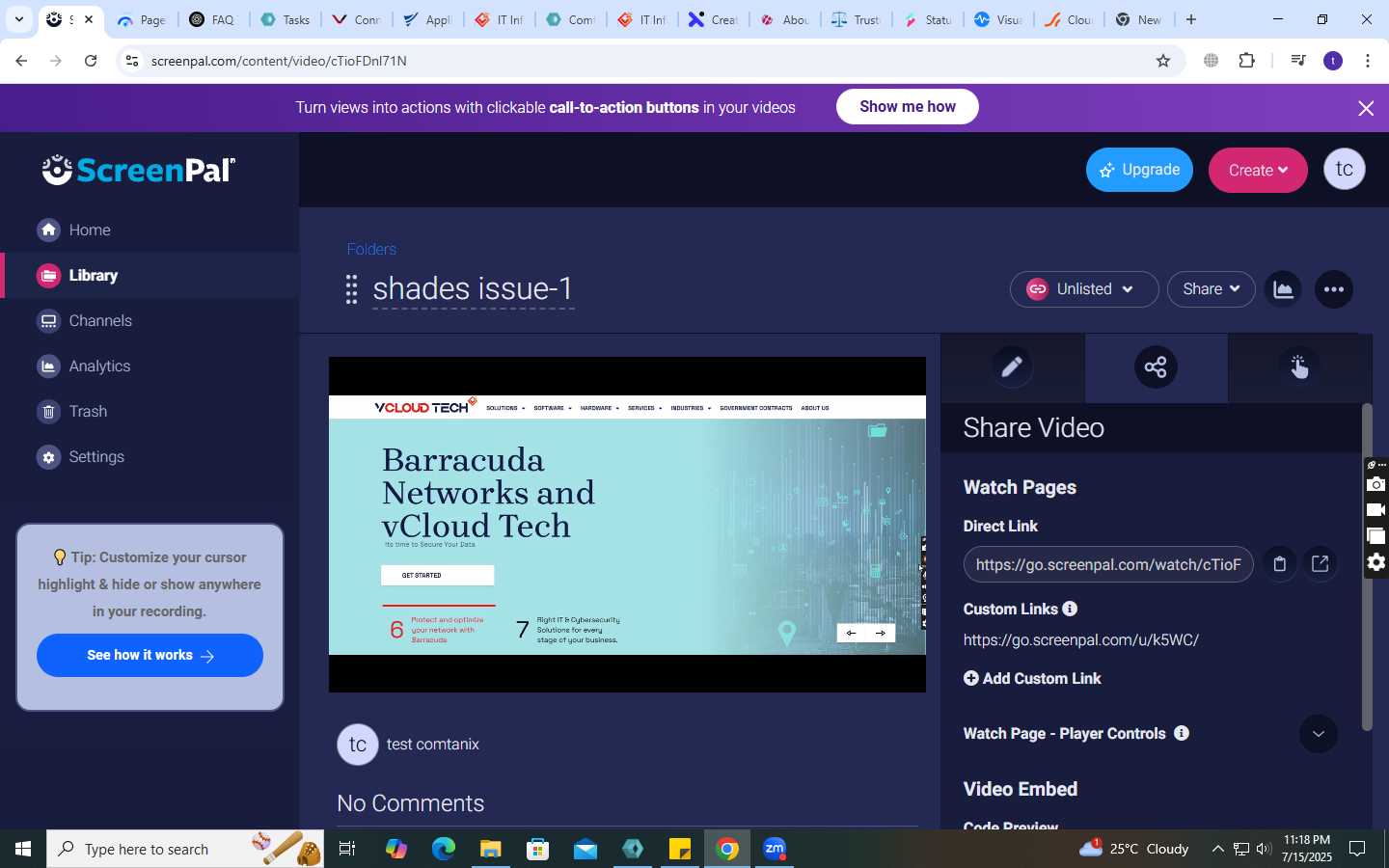This screenshot has width=1389, height=868.
Task: Edit the shades issue-1 title
Action: 473,288
